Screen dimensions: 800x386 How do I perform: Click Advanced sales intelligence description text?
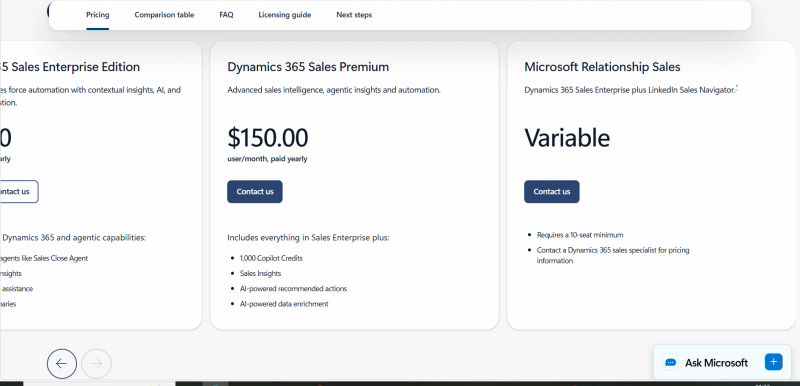[334, 90]
